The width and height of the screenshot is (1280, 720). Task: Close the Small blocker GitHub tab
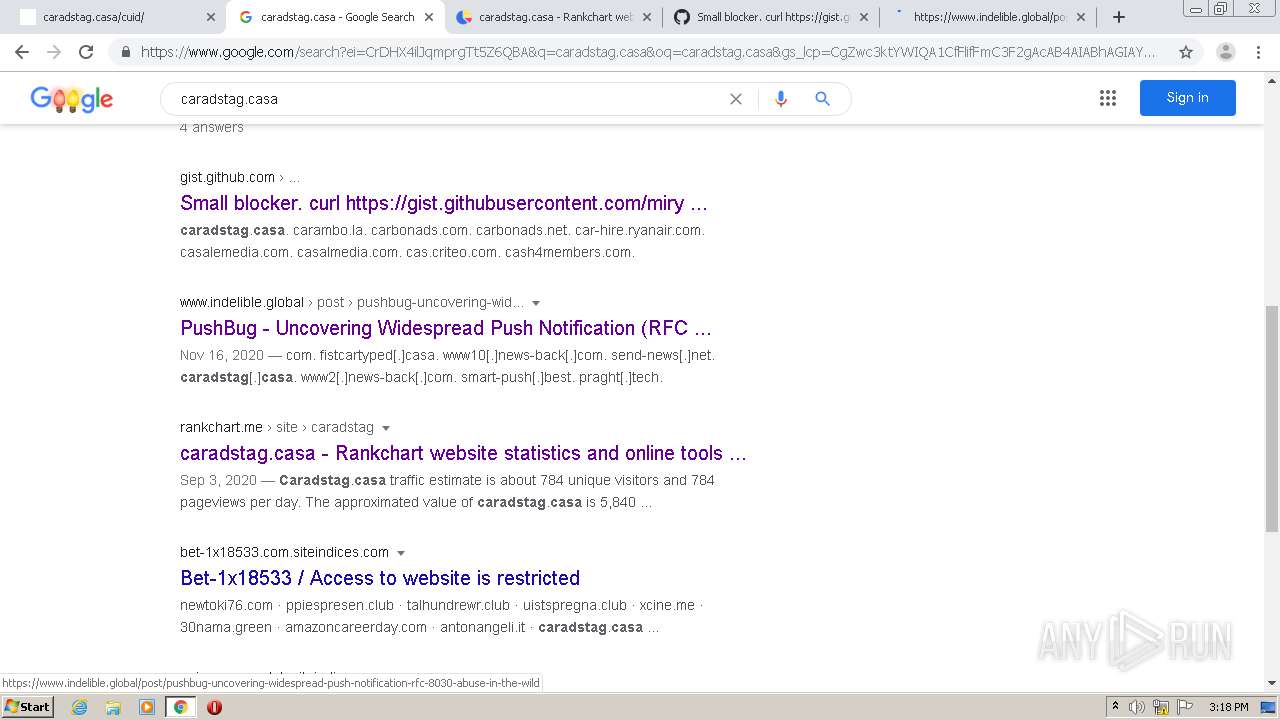864,17
